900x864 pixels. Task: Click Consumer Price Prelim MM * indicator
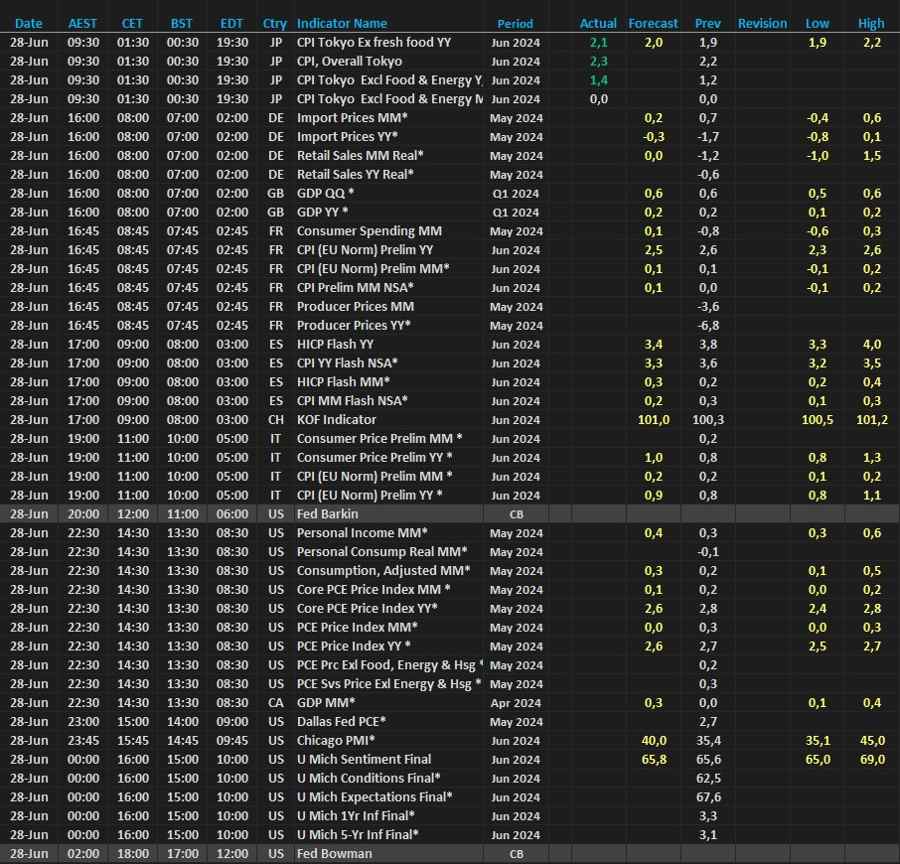(379, 439)
